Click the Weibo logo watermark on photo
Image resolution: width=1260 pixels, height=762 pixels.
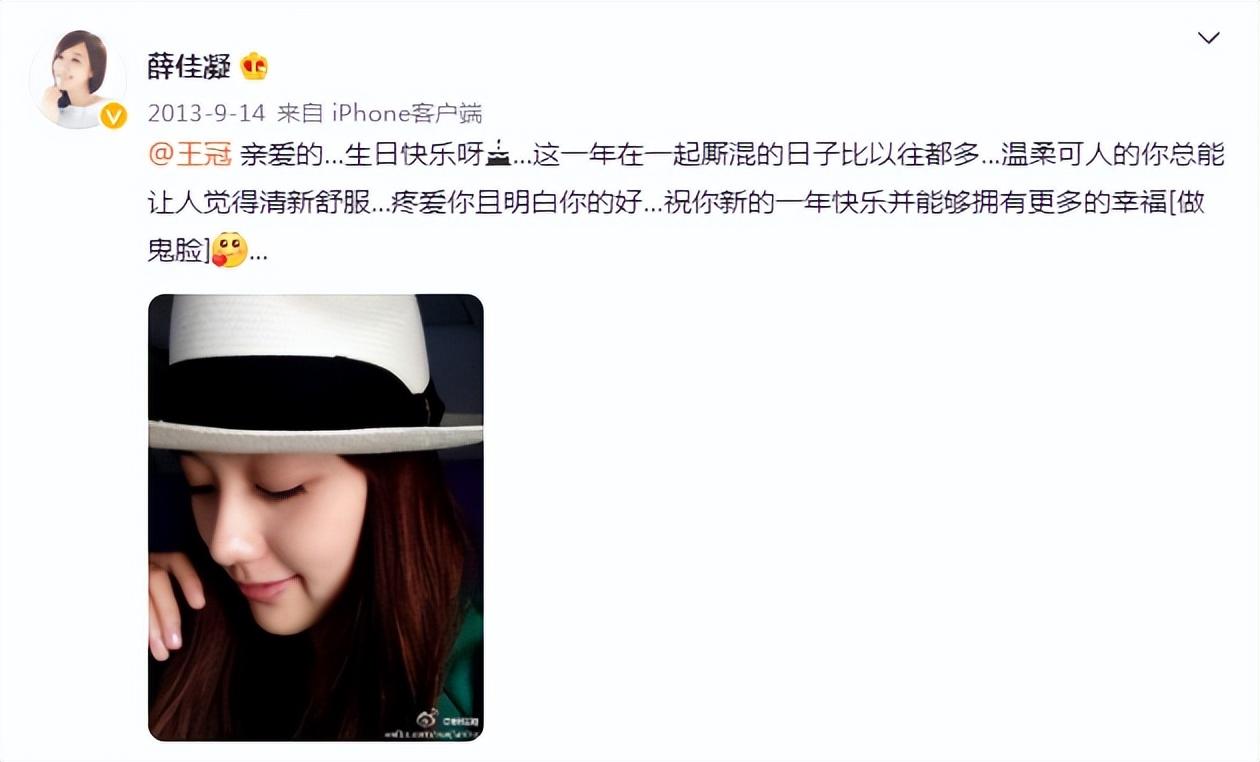pos(428,719)
